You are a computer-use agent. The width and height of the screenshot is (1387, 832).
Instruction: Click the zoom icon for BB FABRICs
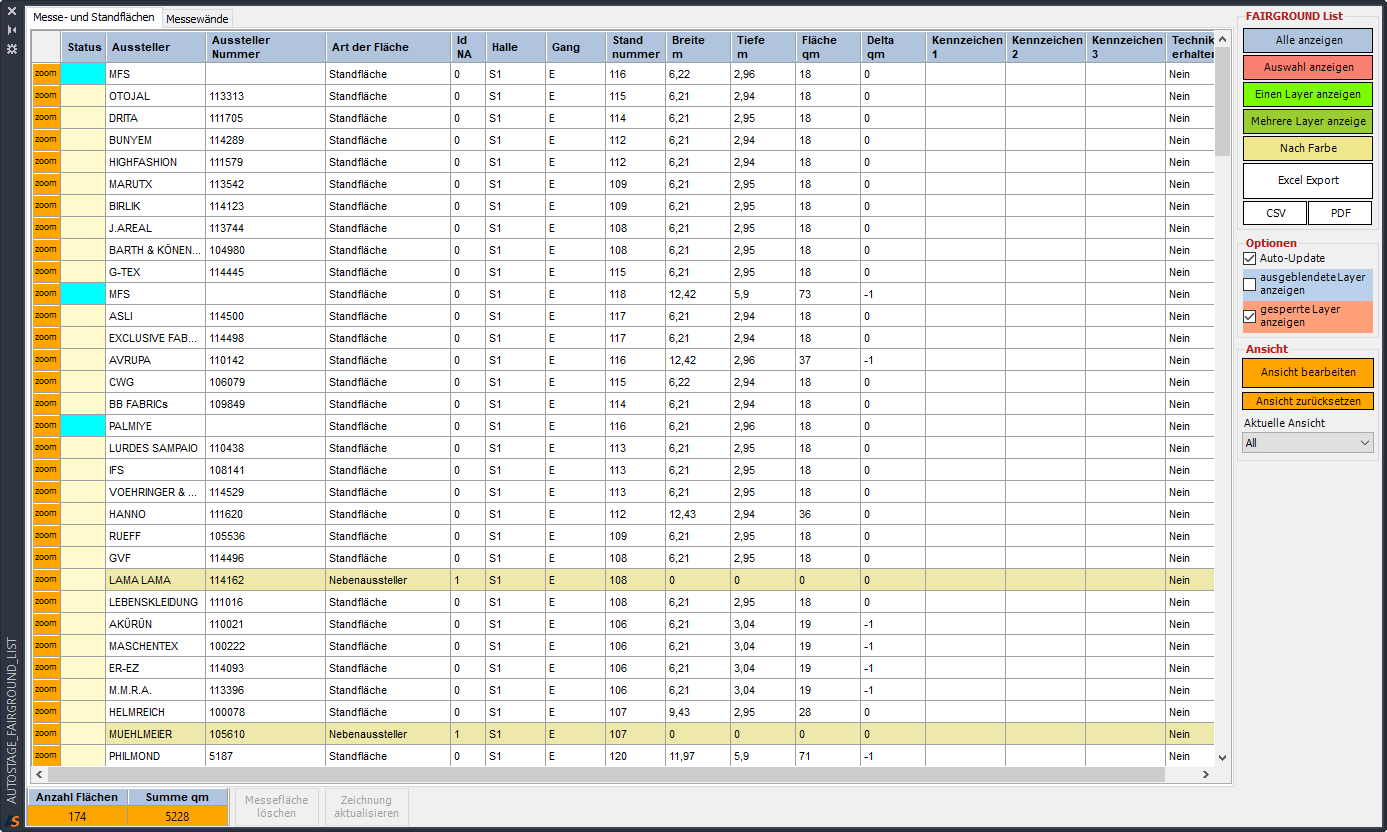[46, 404]
